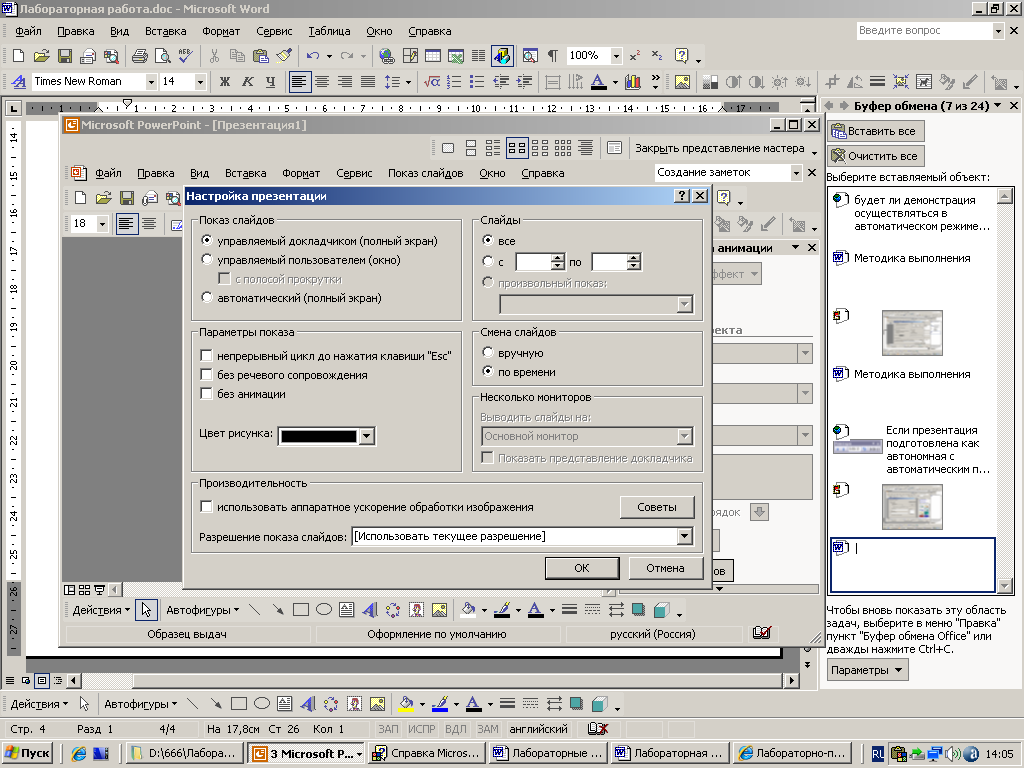Click bulleted list icon in Word toolbar
Viewport: 1024px width, 768px height.
pos(477,82)
